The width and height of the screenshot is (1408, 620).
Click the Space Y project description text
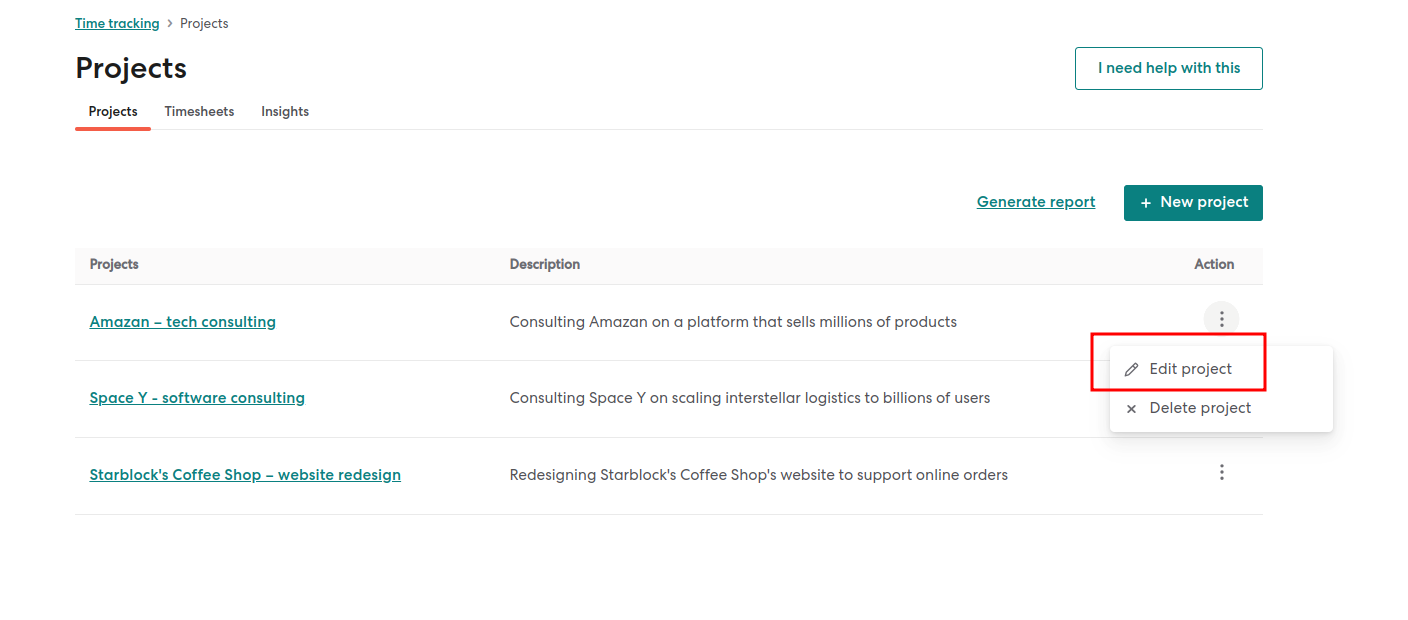pyautogui.click(x=750, y=398)
